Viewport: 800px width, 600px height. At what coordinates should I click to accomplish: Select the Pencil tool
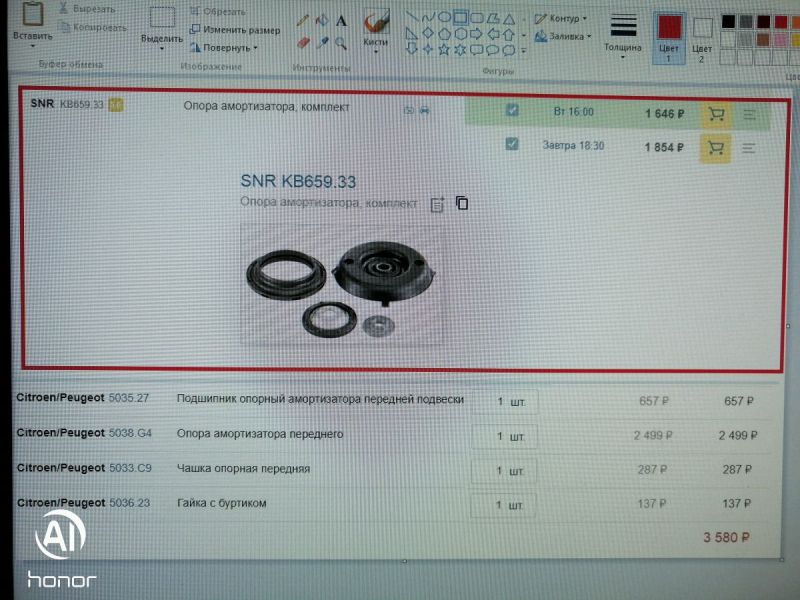(303, 20)
